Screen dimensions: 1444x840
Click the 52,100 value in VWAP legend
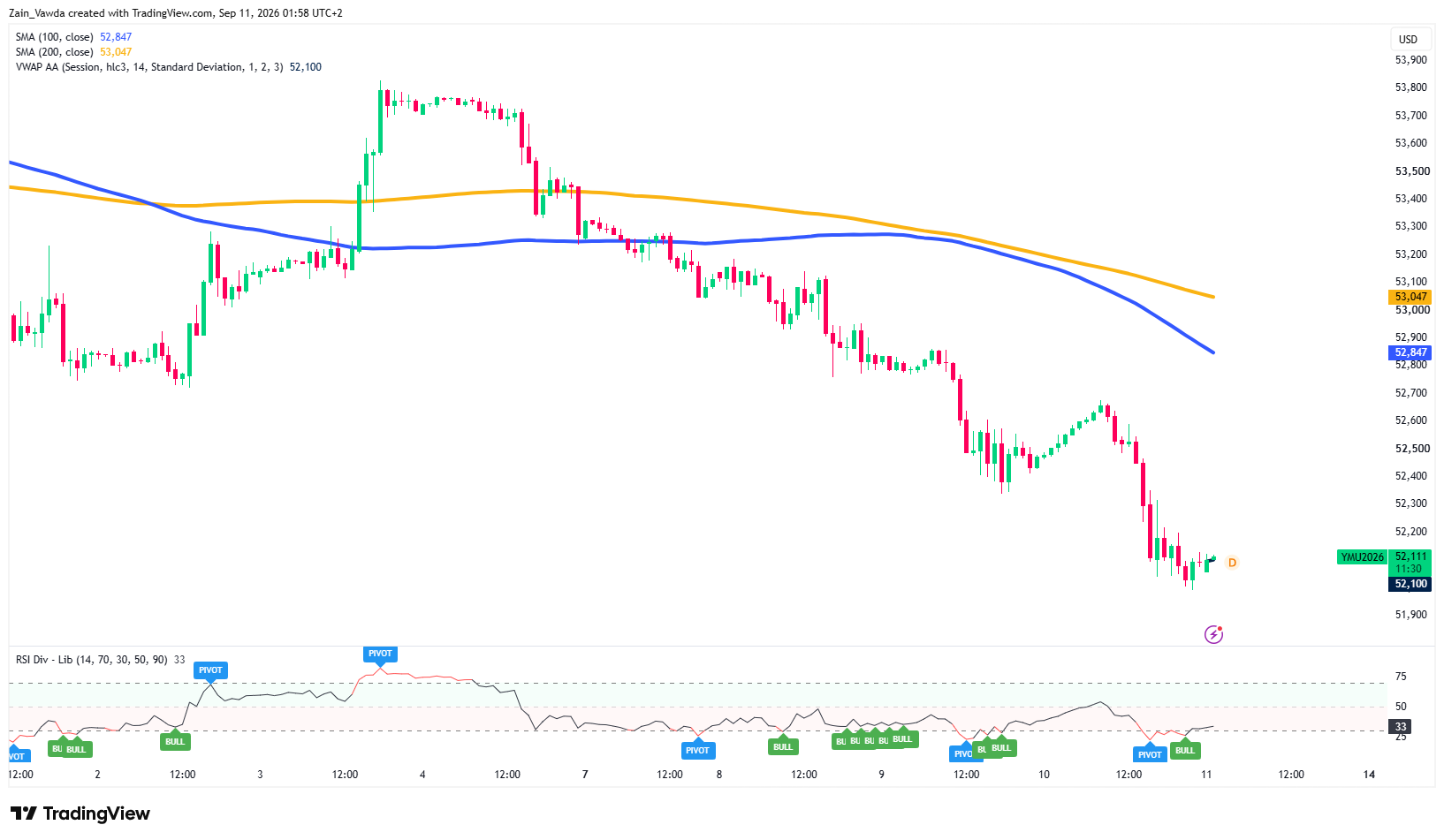pos(306,67)
